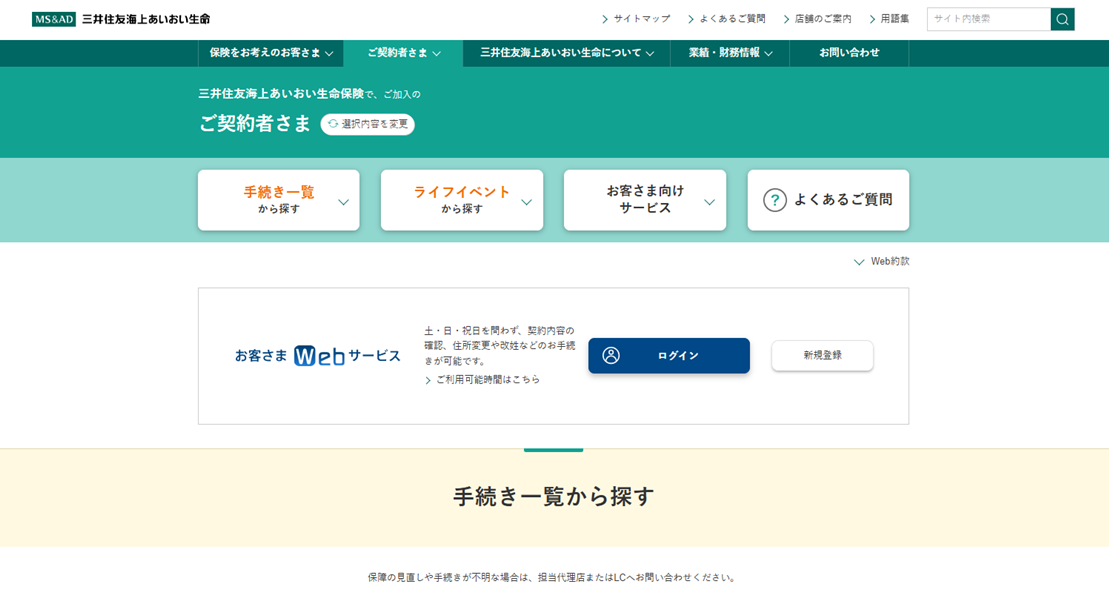Click the 選択内容を変更 button
The image size is (1109, 604).
click(x=368, y=124)
